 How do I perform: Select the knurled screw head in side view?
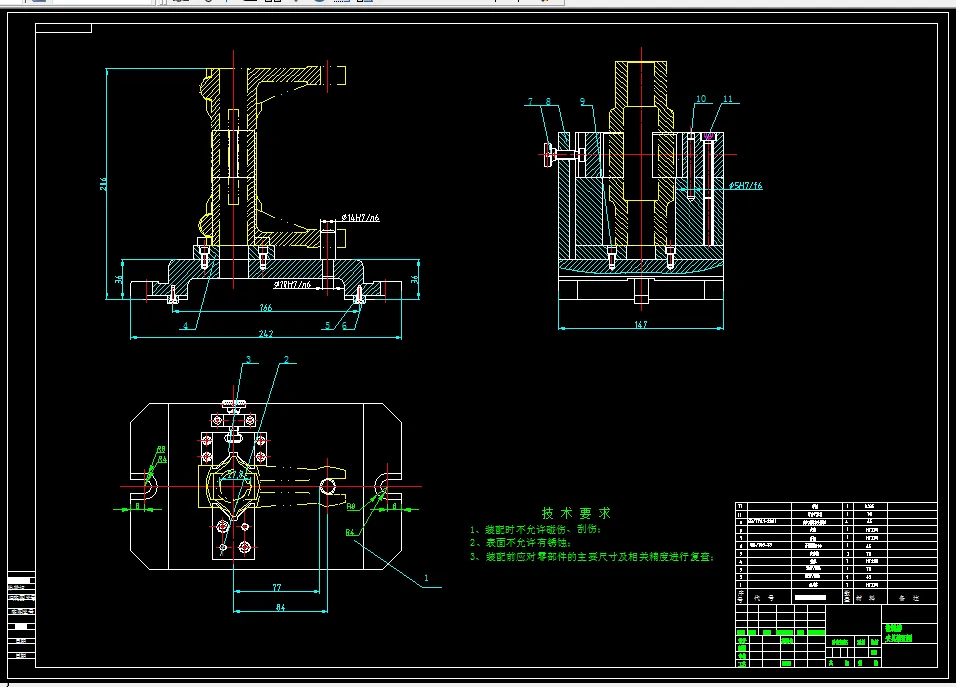pyautogui.click(x=548, y=155)
